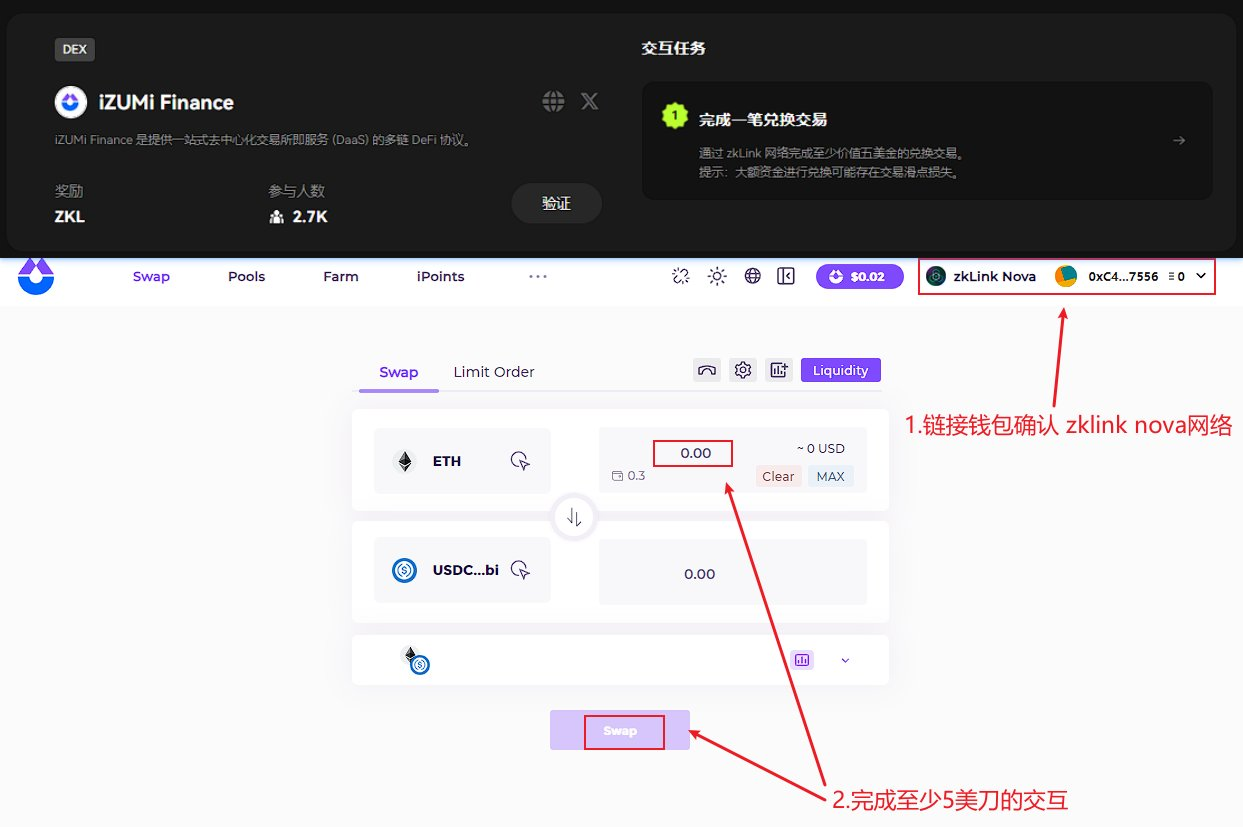
Task: Click the purple Swap submit button
Action: click(x=620, y=730)
